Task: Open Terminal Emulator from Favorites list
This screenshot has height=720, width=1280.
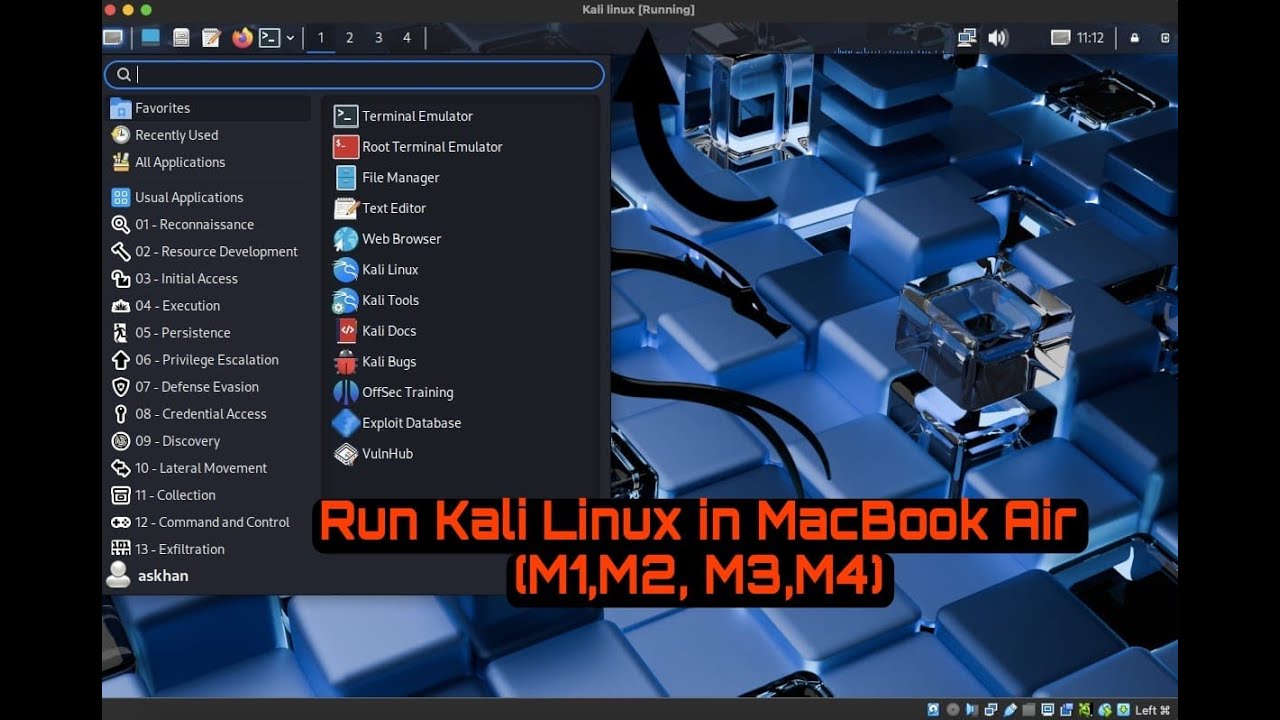Action: [404, 116]
